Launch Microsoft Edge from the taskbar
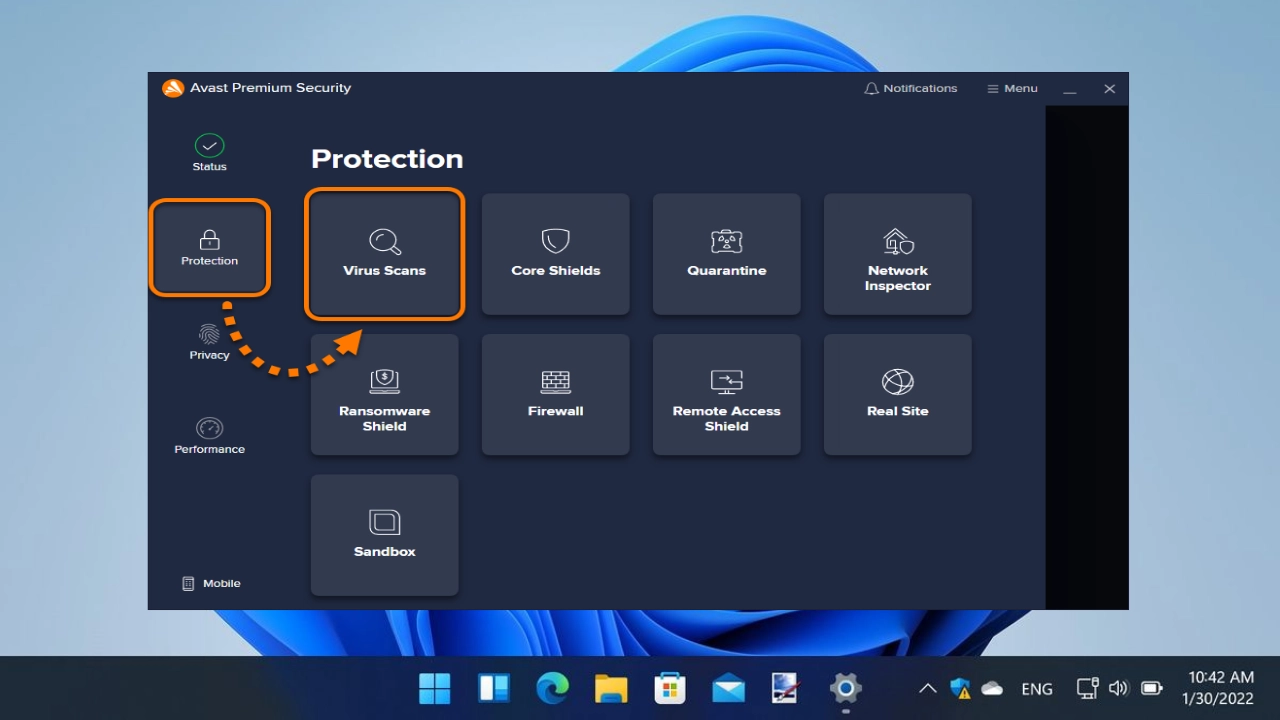The image size is (1280, 720). pyautogui.click(x=552, y=688)
